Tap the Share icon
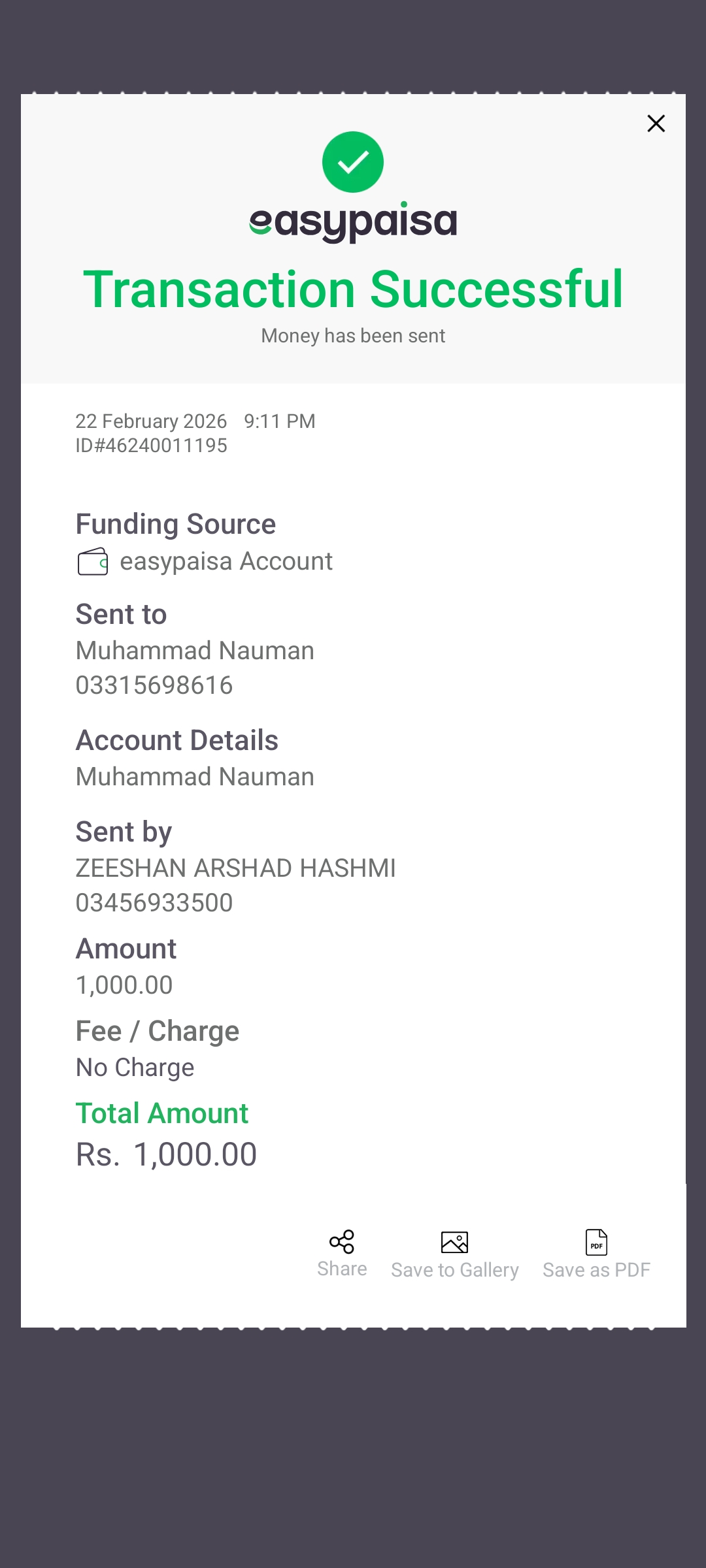Viewport: 706px width, 1568px height. click(x=342, y=1242)
